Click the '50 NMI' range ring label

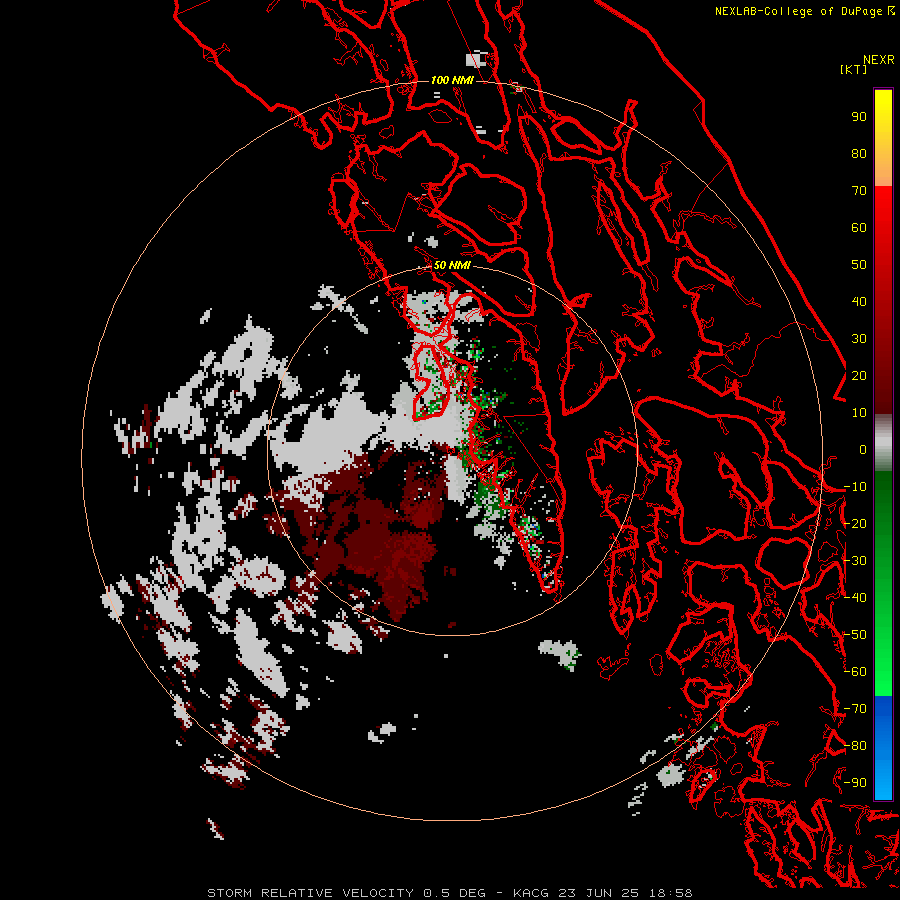click(452, 265)
